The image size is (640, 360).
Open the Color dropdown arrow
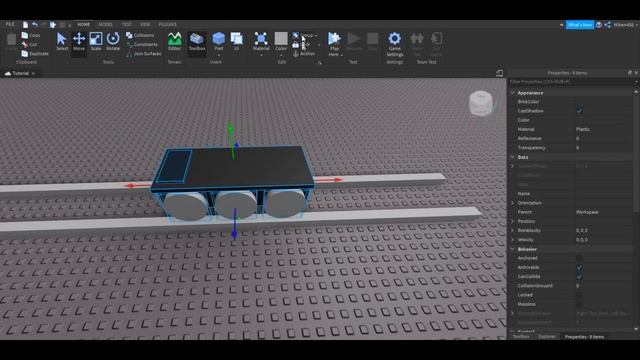coord(281,55)
